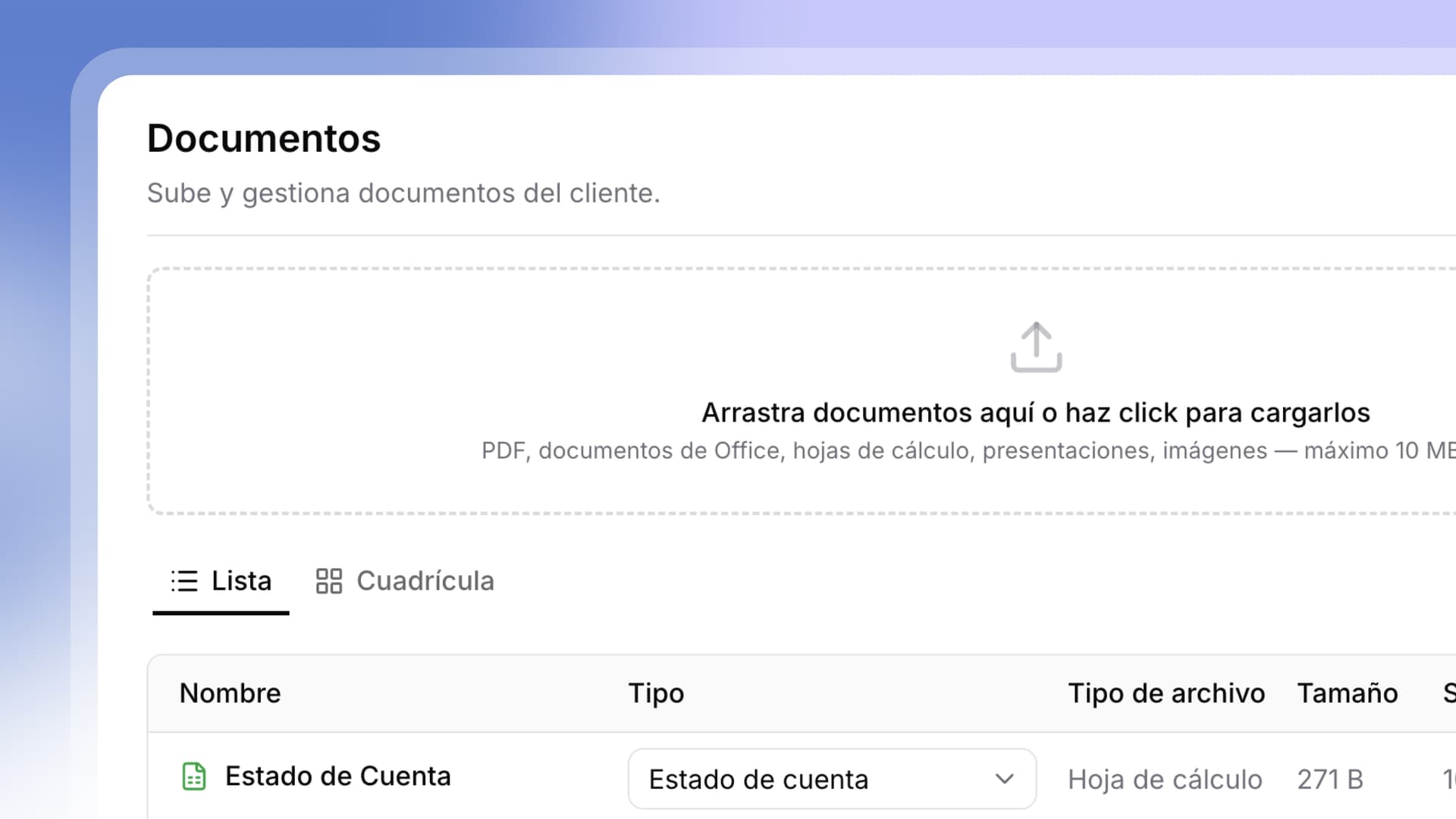
Task: Open the Estado de Cuenta document
Action: pyautogui.click(x=338, y=777)
